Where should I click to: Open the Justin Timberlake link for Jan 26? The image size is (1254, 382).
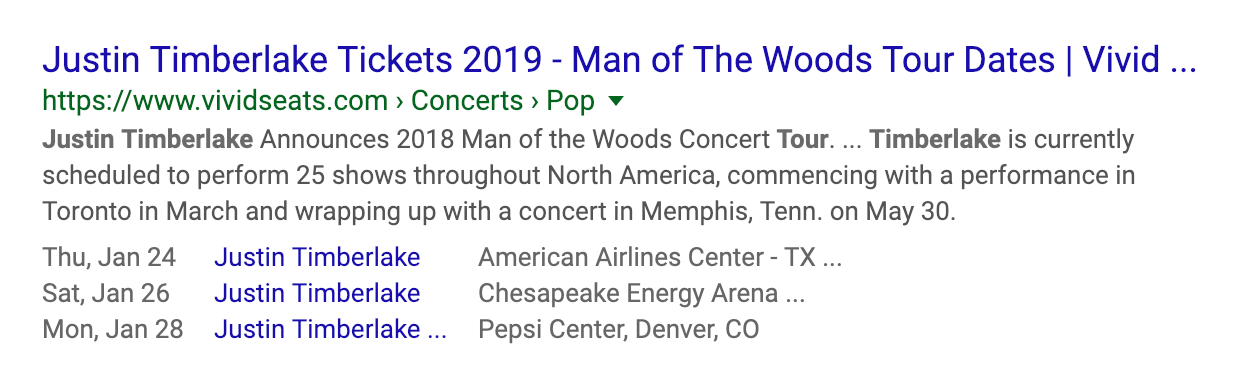tap(317, 294)
